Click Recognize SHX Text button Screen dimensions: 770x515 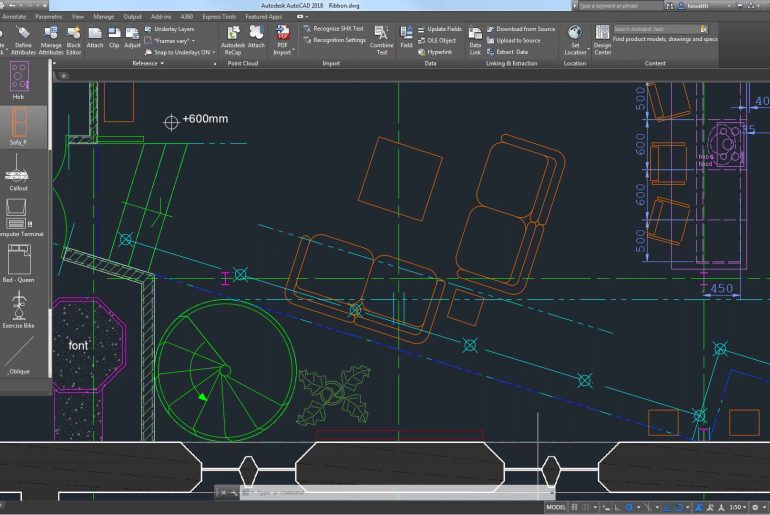(338, 29)
